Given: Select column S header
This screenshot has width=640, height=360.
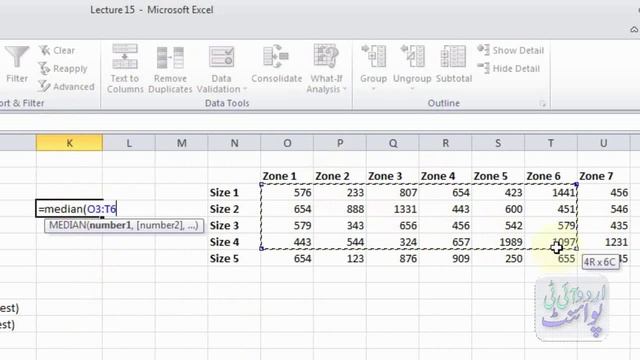Looking at the screenshot, I should tap(498, 143).
